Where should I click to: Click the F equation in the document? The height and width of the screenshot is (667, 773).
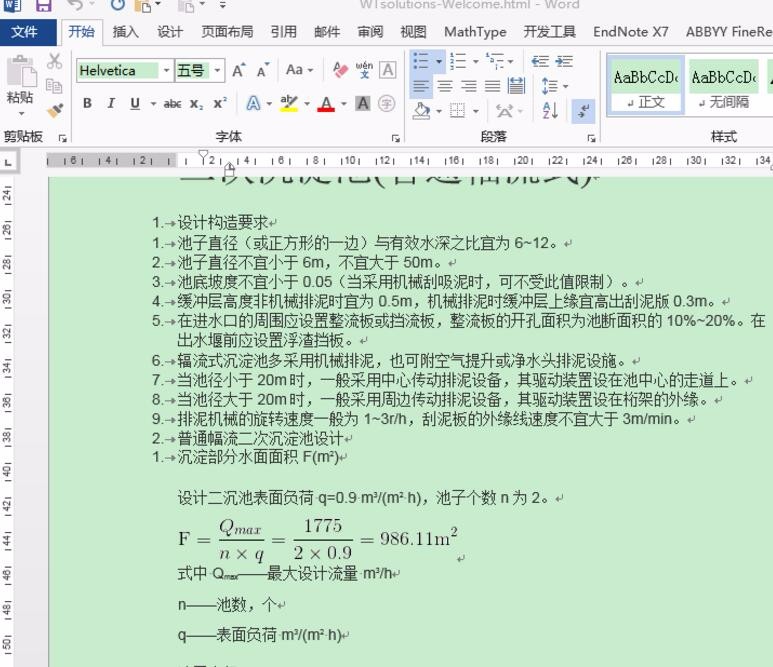tap(318, 539)
